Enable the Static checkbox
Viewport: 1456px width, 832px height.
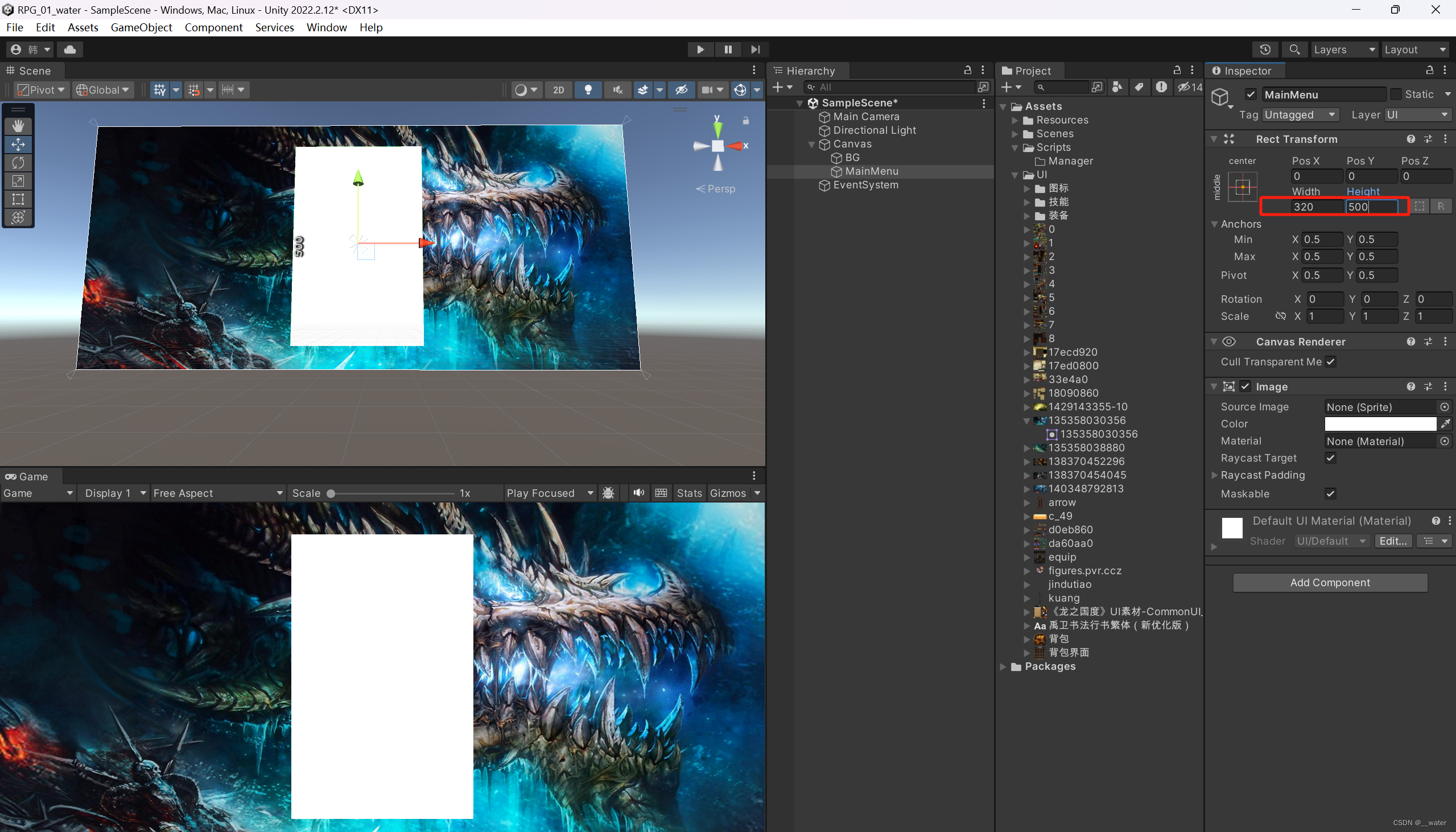point(1397,94)
